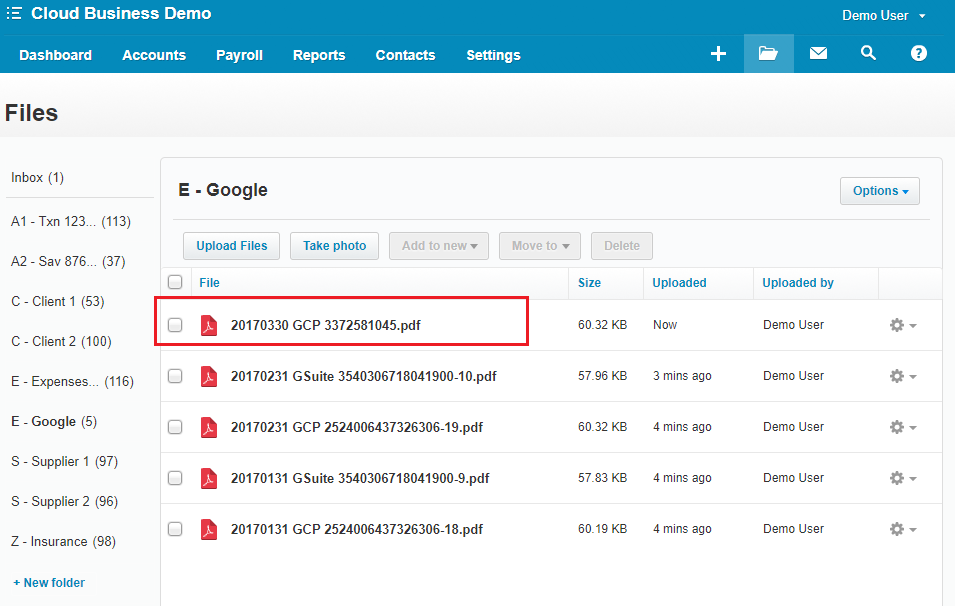Go to the Dashboard menu

[x=55, y=55]
